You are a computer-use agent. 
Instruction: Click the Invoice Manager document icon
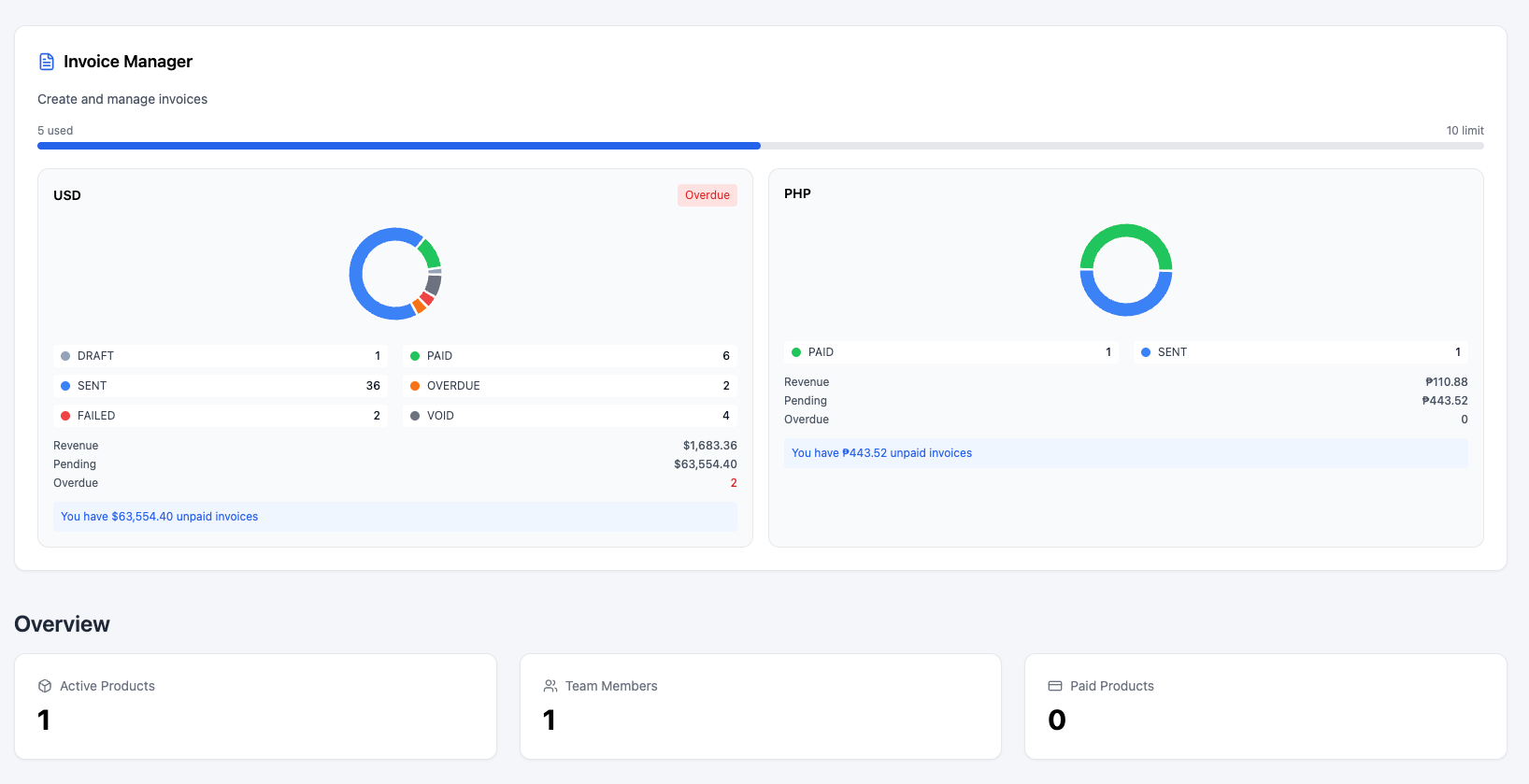pos(46,62)
